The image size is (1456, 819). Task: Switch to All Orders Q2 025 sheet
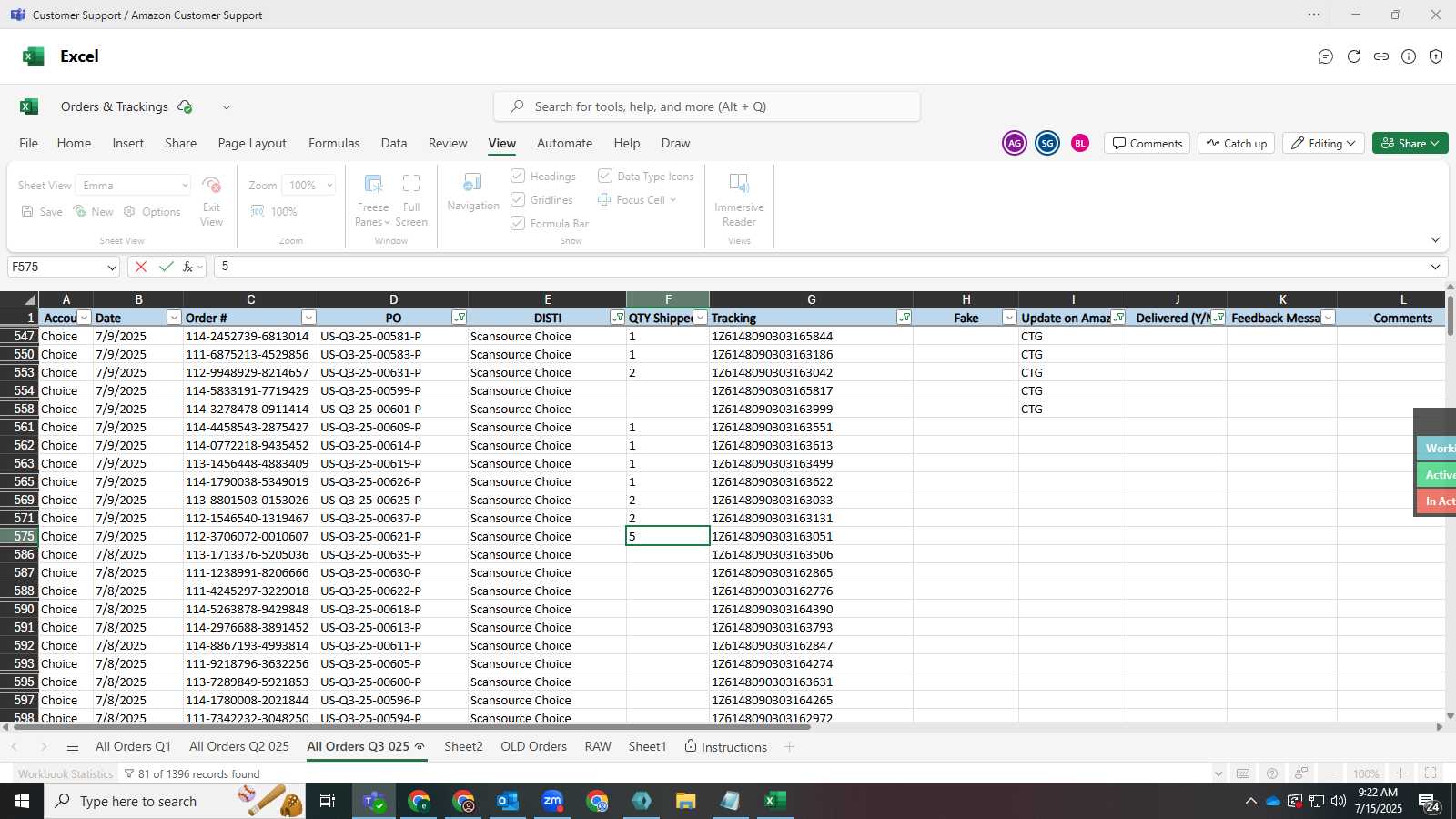pos(239,747)
